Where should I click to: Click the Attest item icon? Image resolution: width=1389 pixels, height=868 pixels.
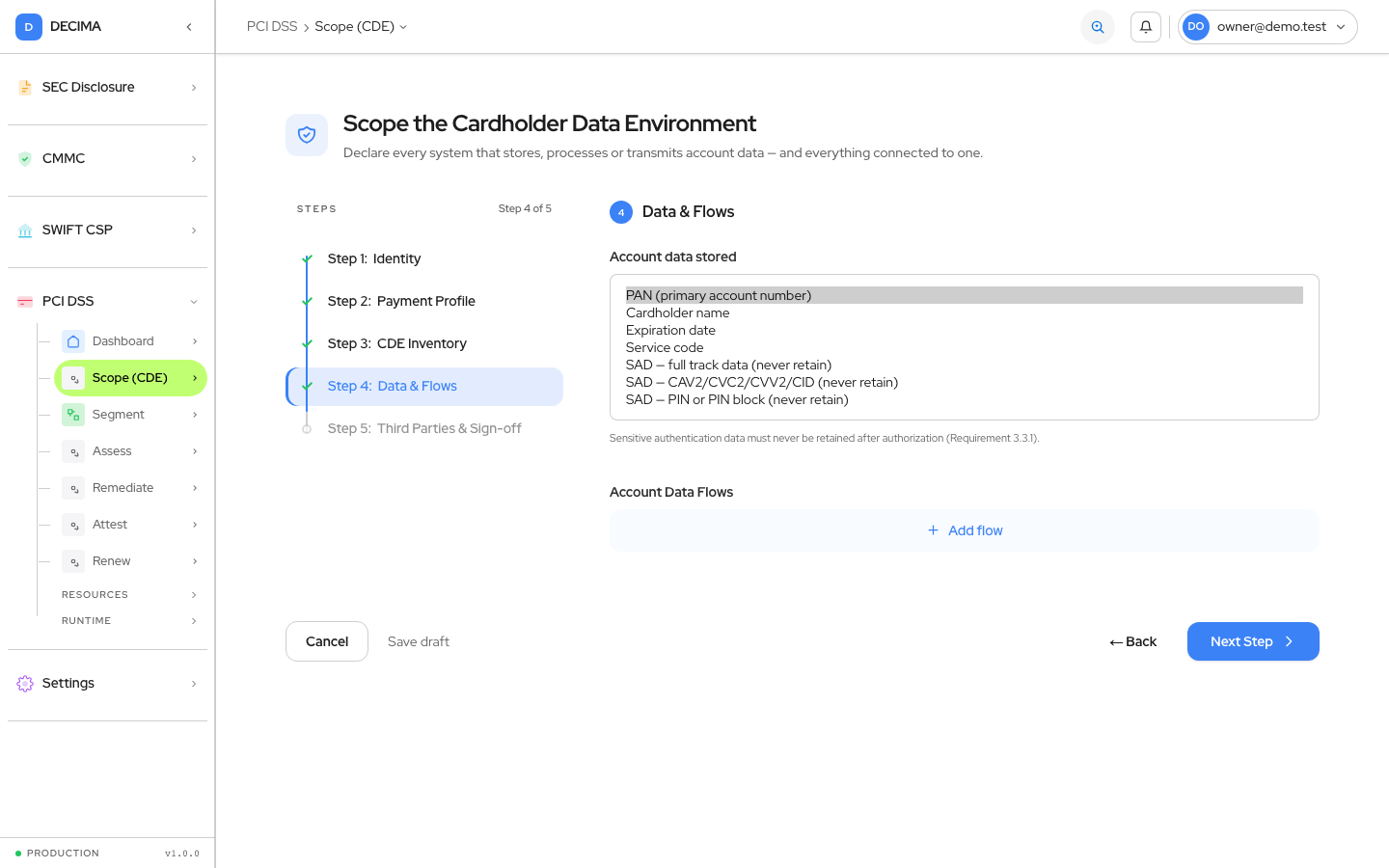tap(73, 525)
